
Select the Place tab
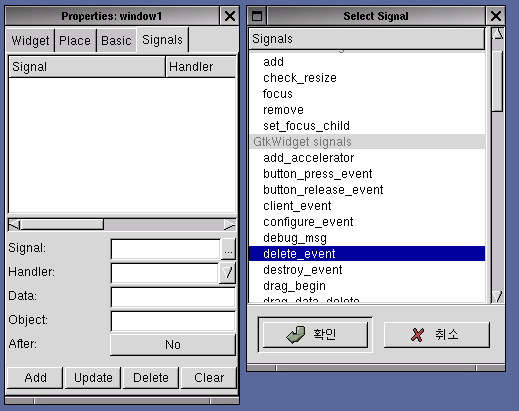pyautogui.click(x=75, y=41)
